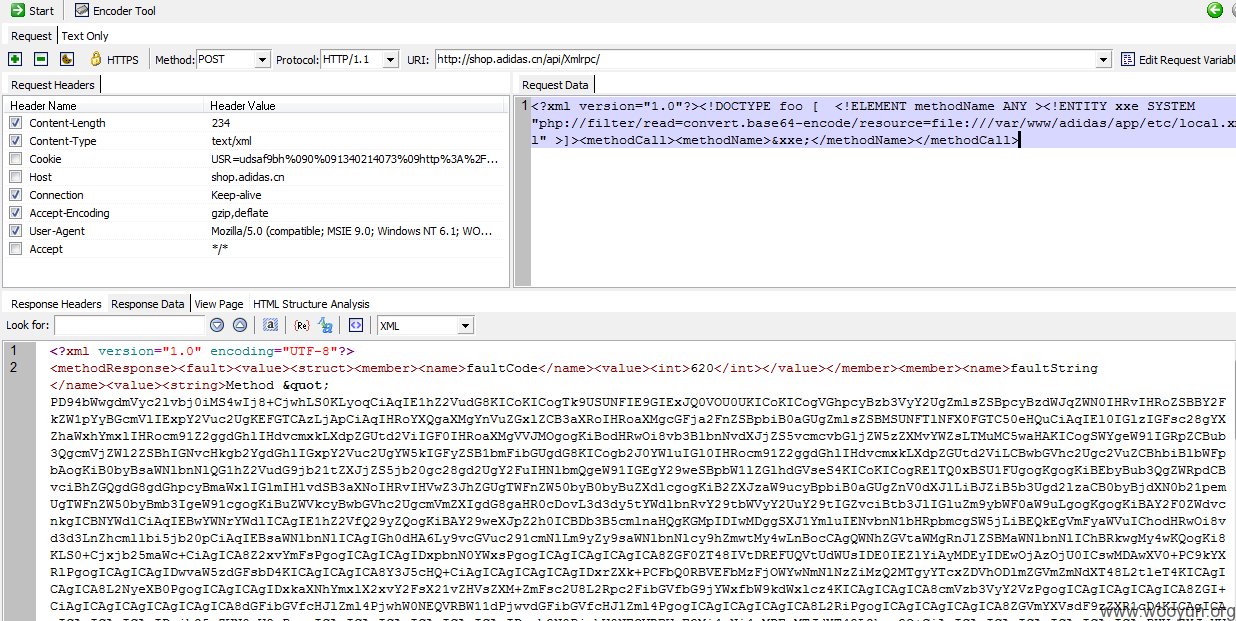Toggle regular expression search icon
Viewport: 1236px width, 621px height.
[302, 325]
